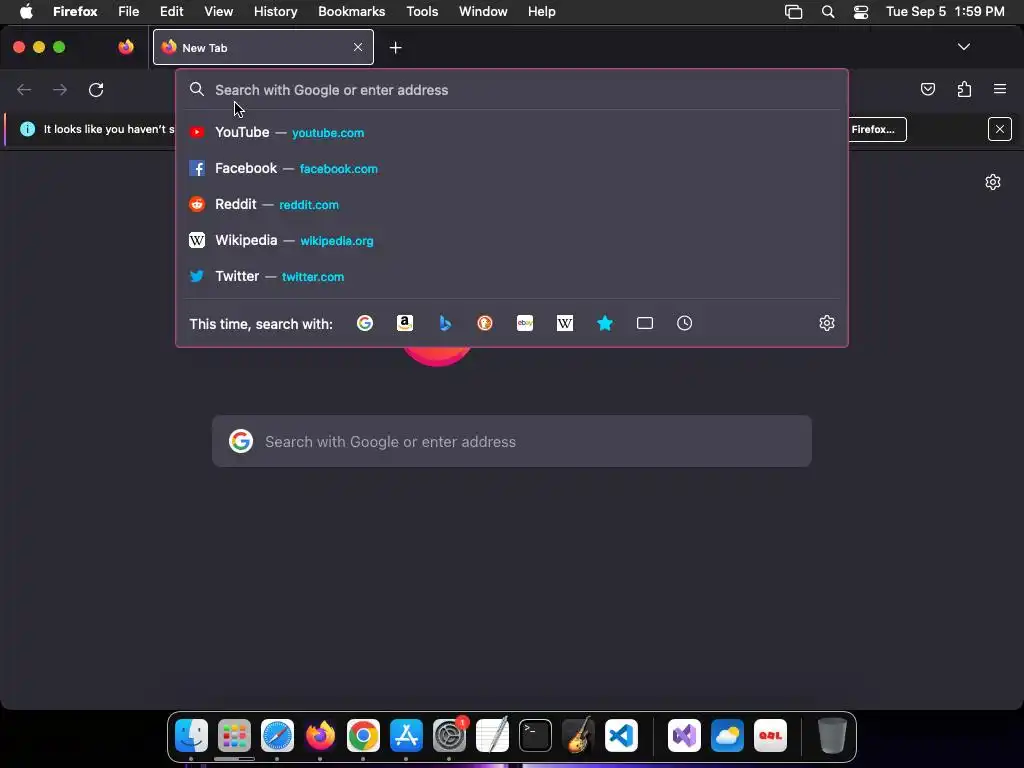This screenshot has width=1024, height=768.
Task: Open macOS Control Center icon
Action: [x=861, y=12]
